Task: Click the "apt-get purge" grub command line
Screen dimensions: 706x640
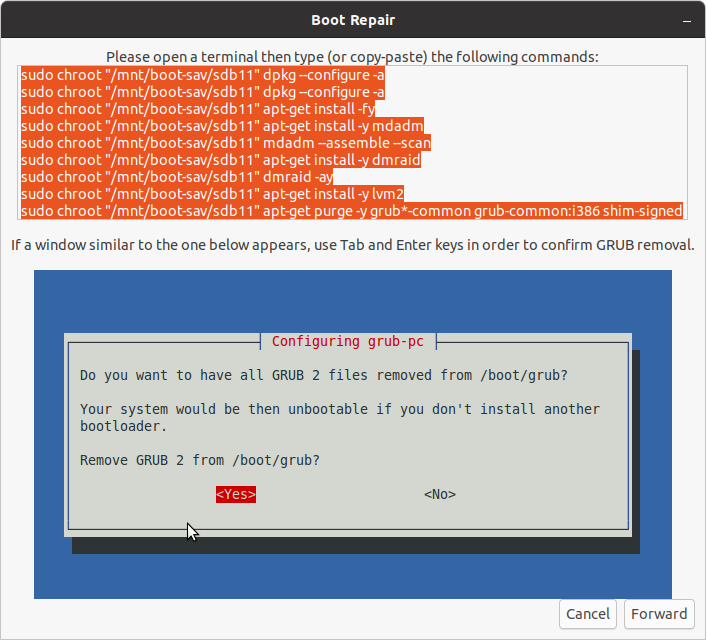Action: tap(351, 212)
